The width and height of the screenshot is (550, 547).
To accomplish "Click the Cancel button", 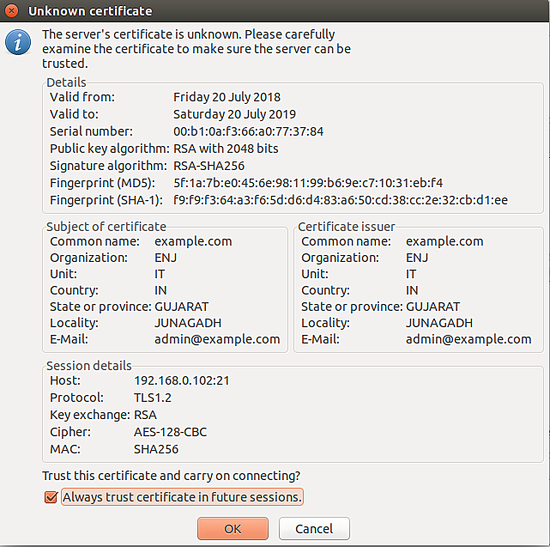I will click(x=314, y=528).
